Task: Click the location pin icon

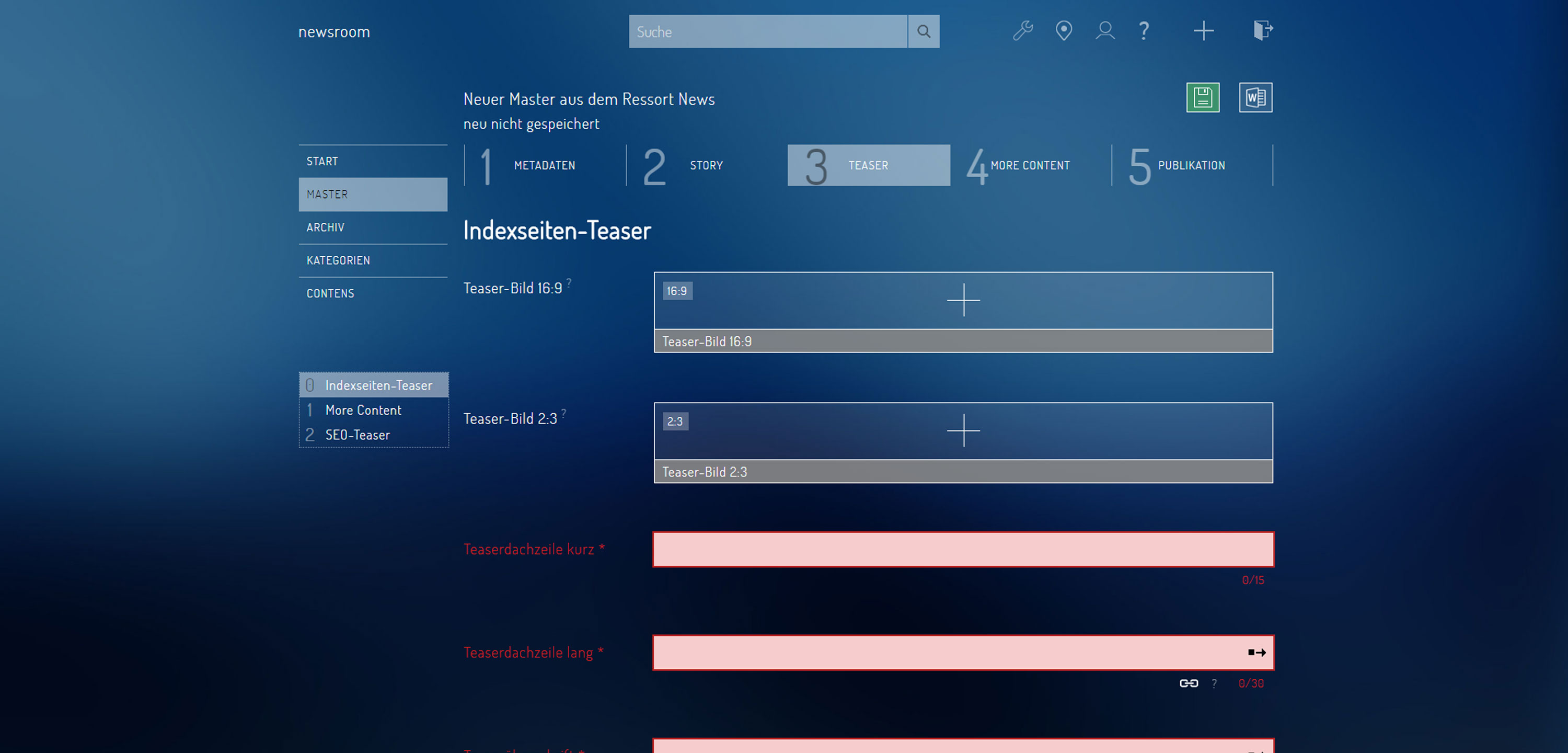Action: [x=1064, y=30]
